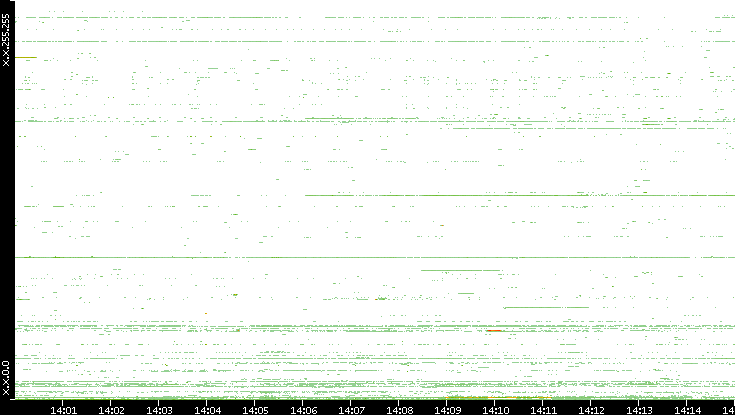Click the olive-yellow line at the top left
The width and height of the screenshot is (735, 415).
coord(26,58)
